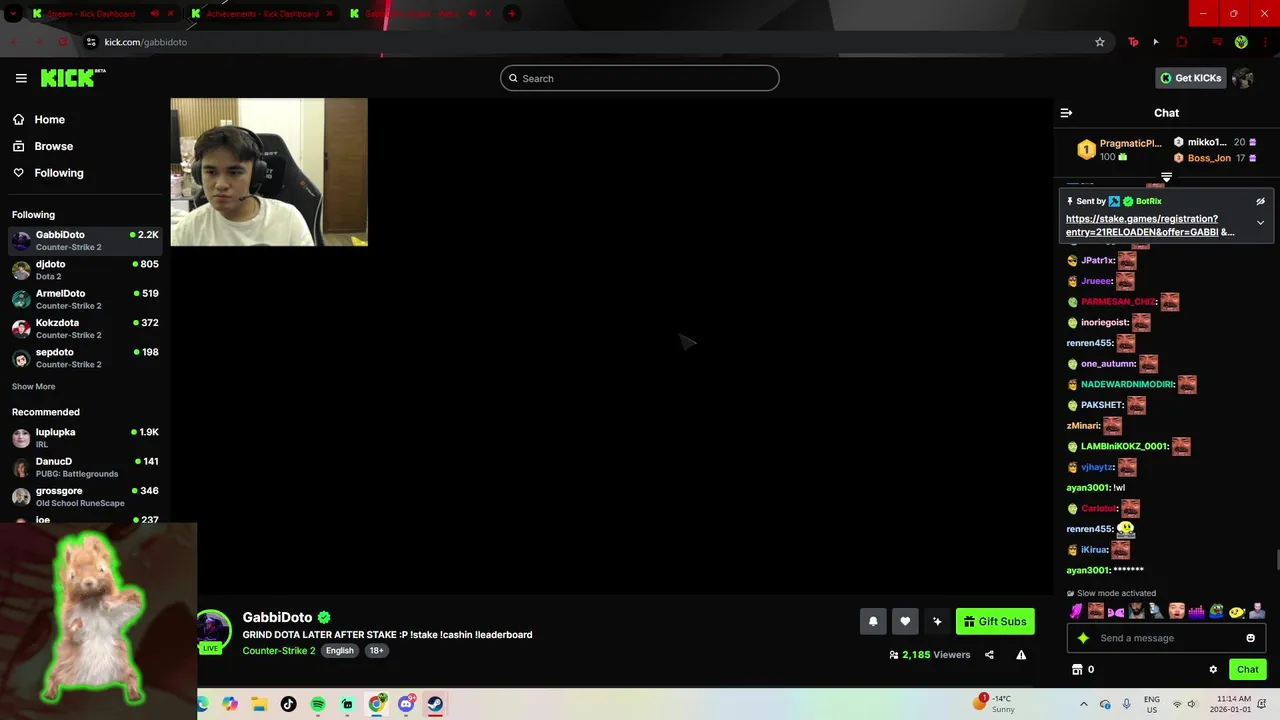Open the hamburger sidebar menu
This screenshot has width=1280, height=720.
(21, 78)
